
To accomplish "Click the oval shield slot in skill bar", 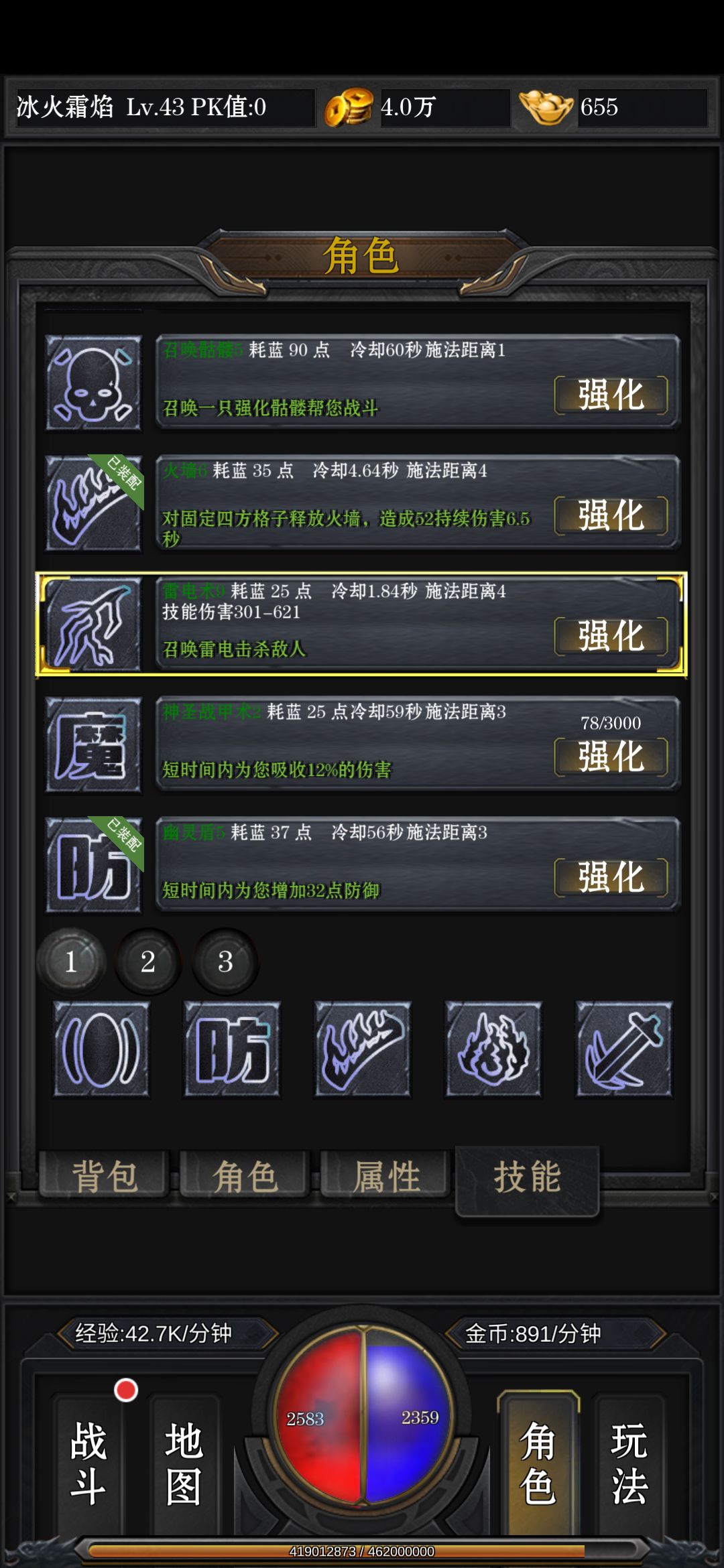I will (101, 1049).
